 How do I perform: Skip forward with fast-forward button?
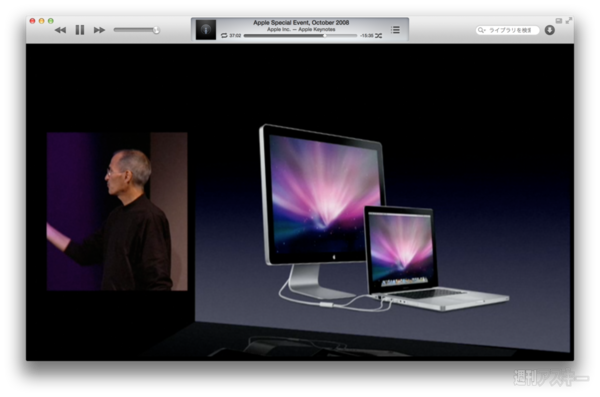coord(99,30)
